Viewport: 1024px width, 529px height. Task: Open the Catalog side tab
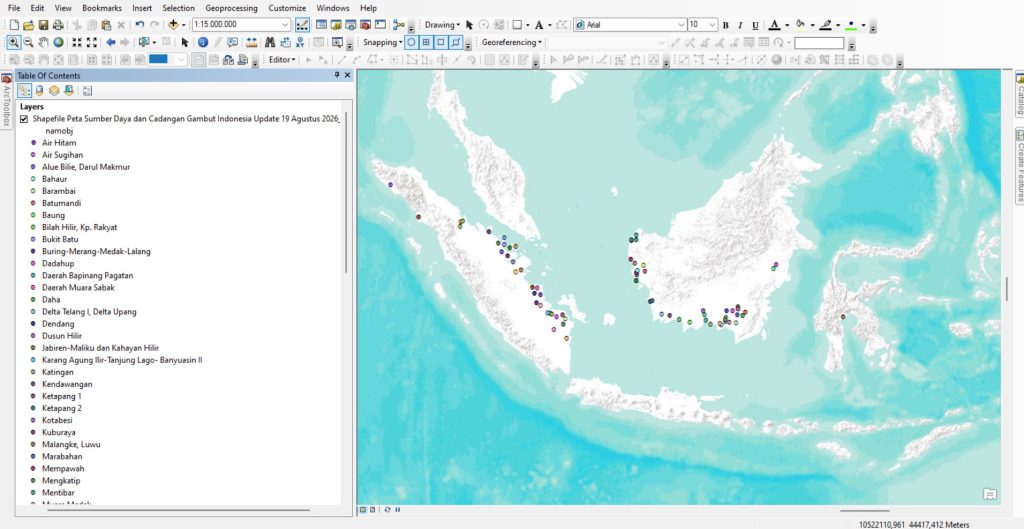pos(1019,93)
